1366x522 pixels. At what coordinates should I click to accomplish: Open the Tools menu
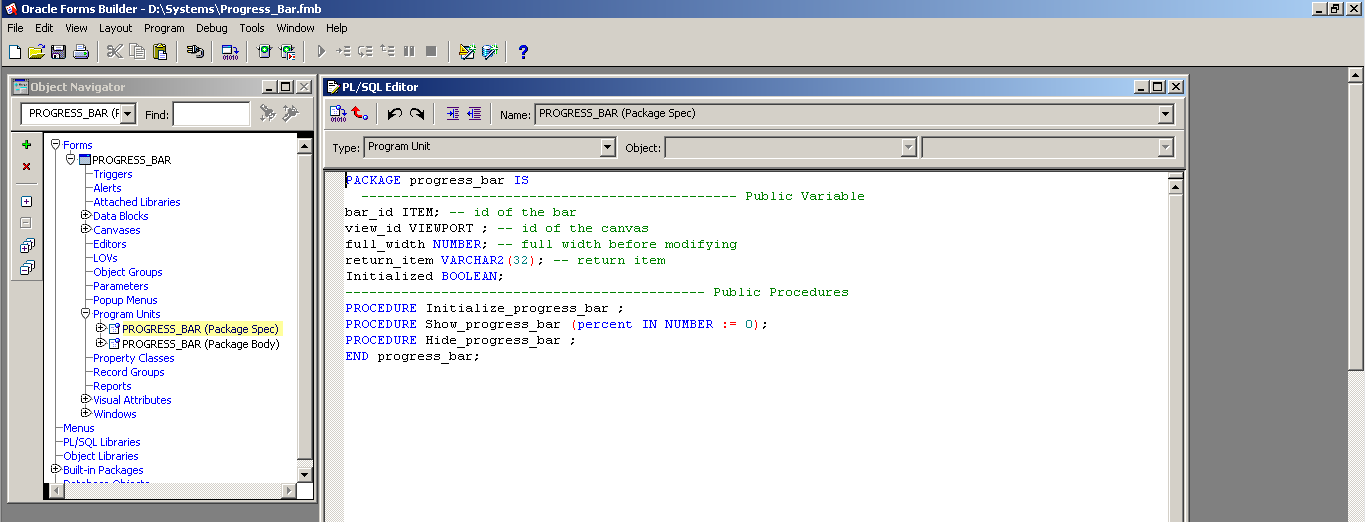252,28
